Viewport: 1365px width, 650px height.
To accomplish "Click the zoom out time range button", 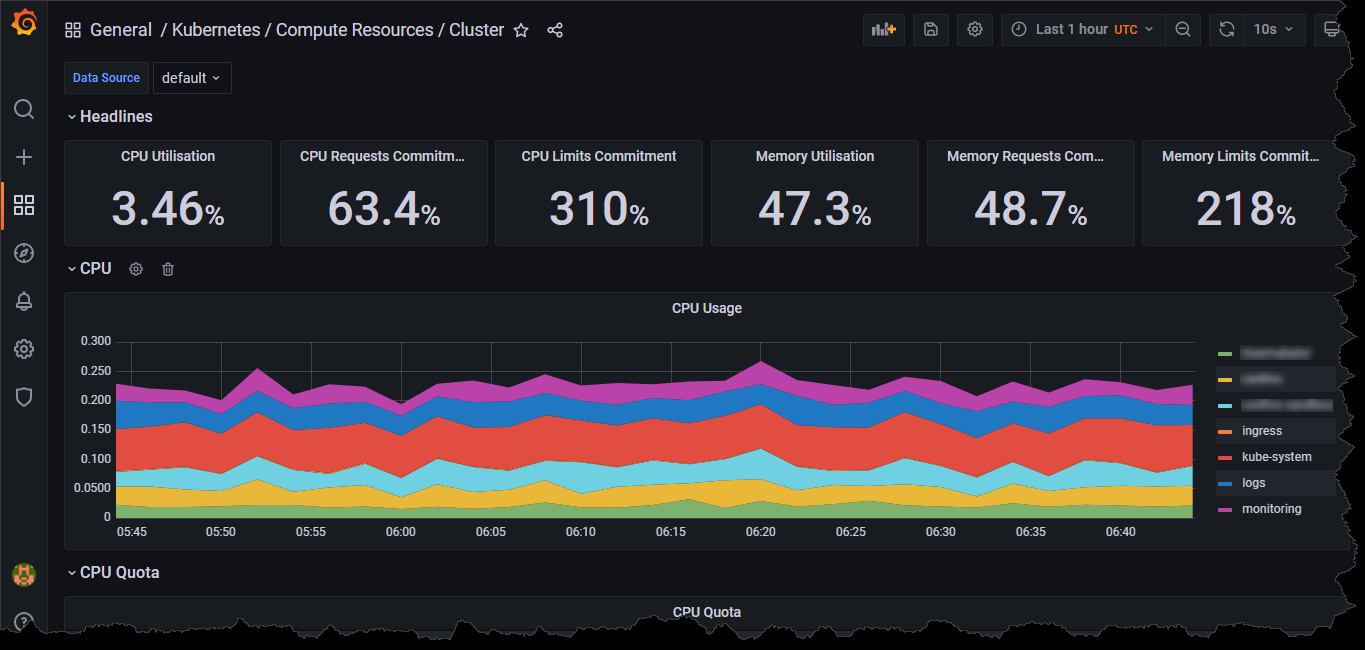I will 1182,30.
